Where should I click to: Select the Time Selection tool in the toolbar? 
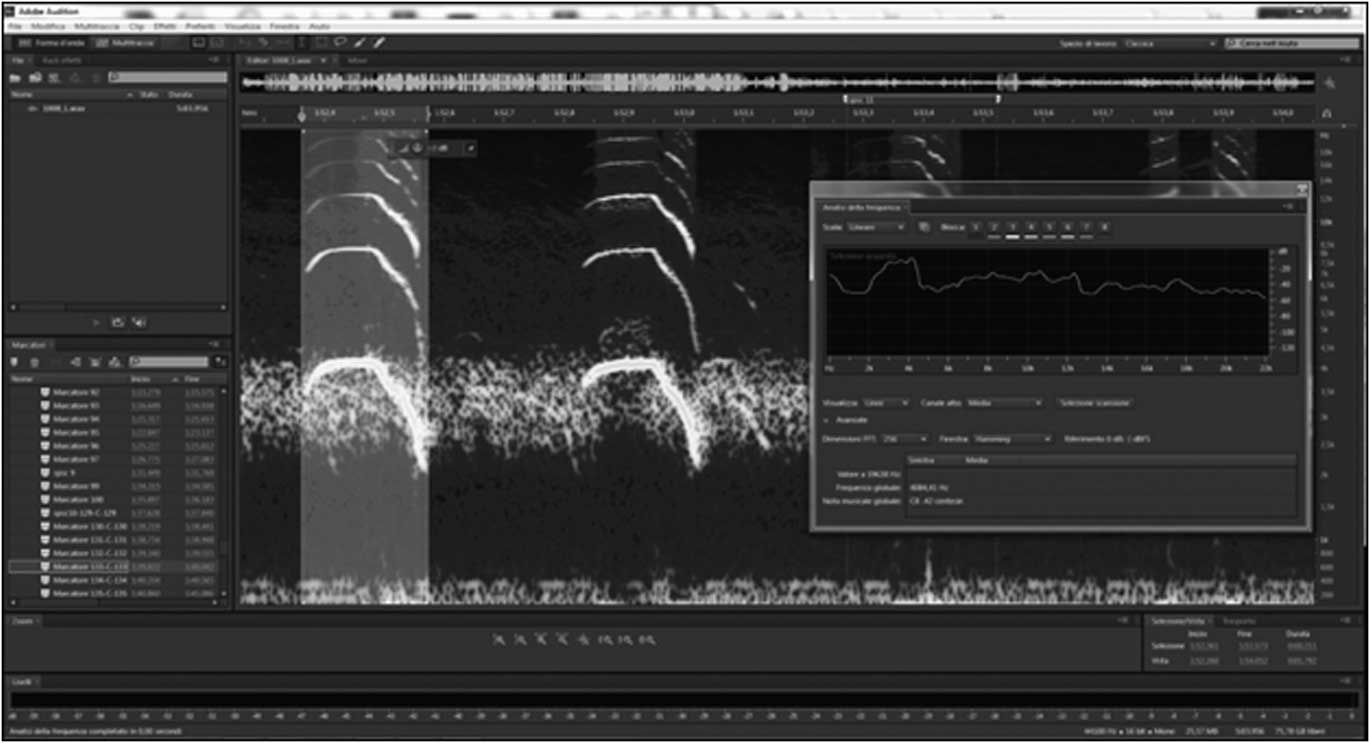point(299,42)
